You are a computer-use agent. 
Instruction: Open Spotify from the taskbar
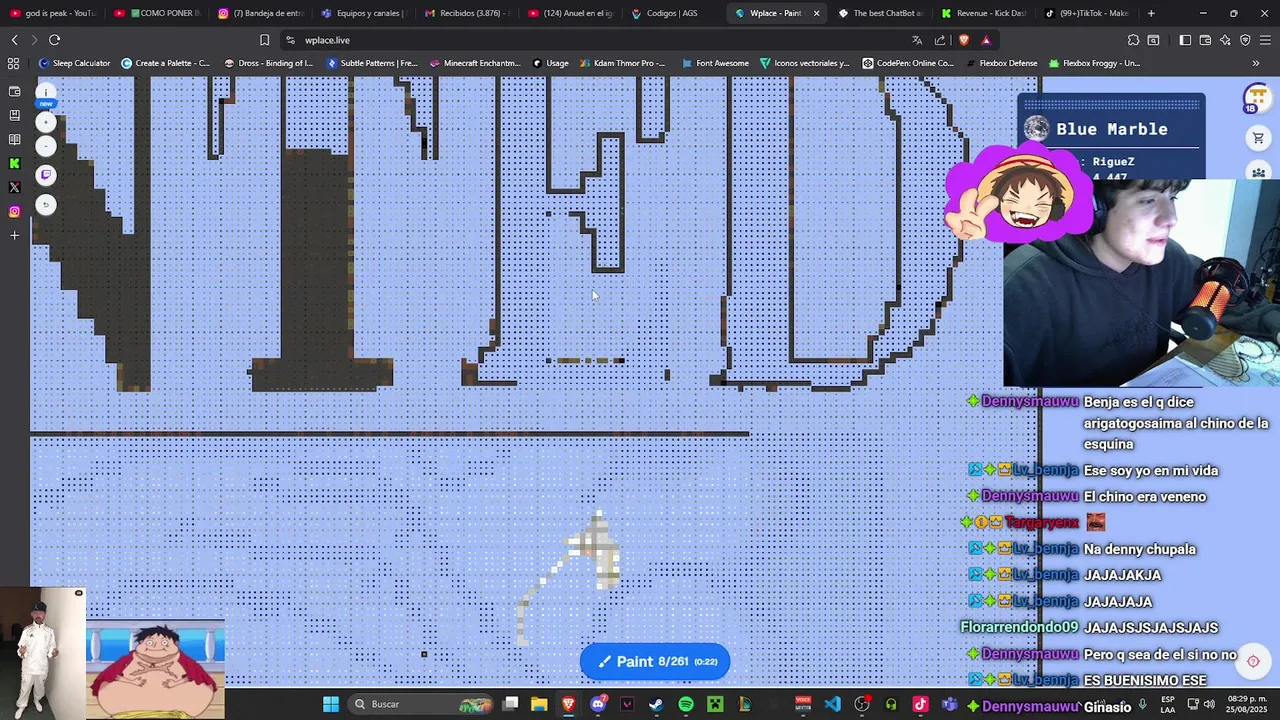686,704
